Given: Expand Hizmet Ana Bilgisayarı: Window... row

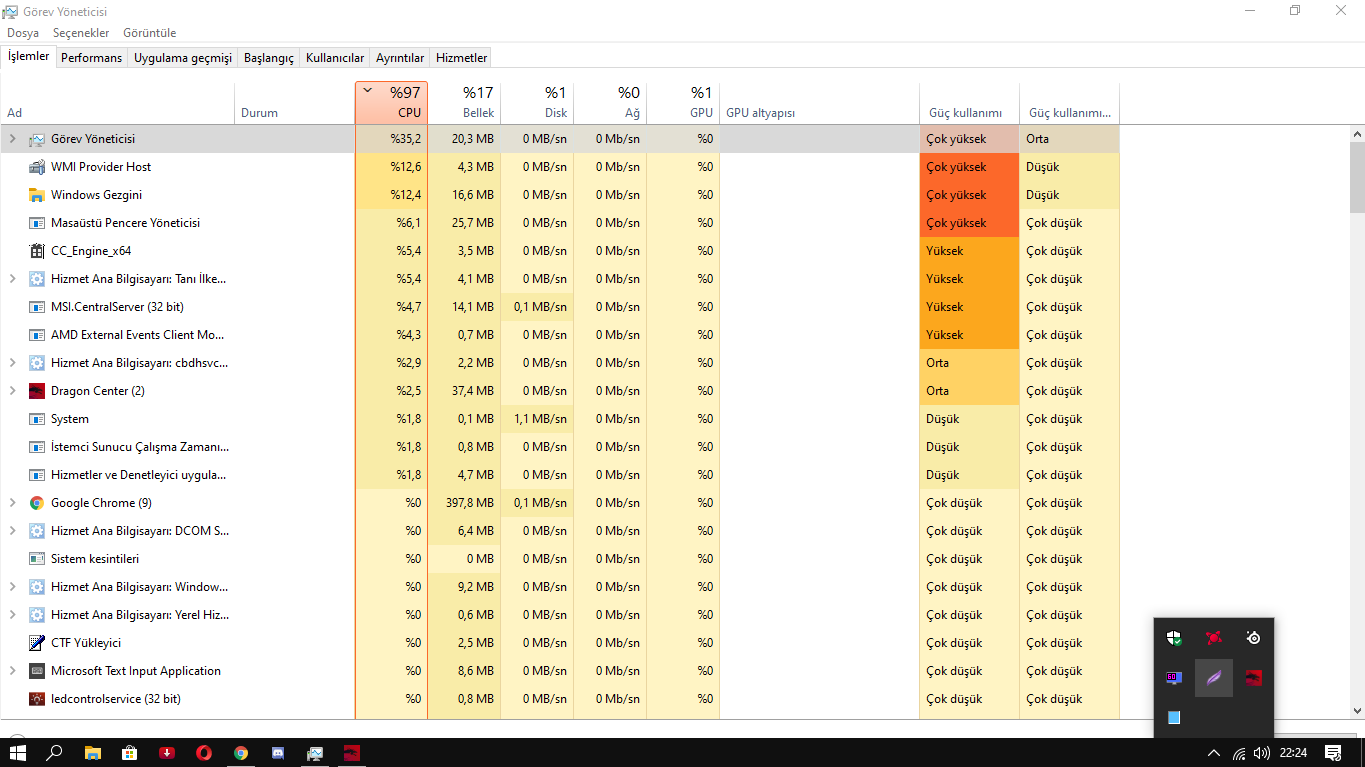Looking at the screenshot, I should 13,587.
